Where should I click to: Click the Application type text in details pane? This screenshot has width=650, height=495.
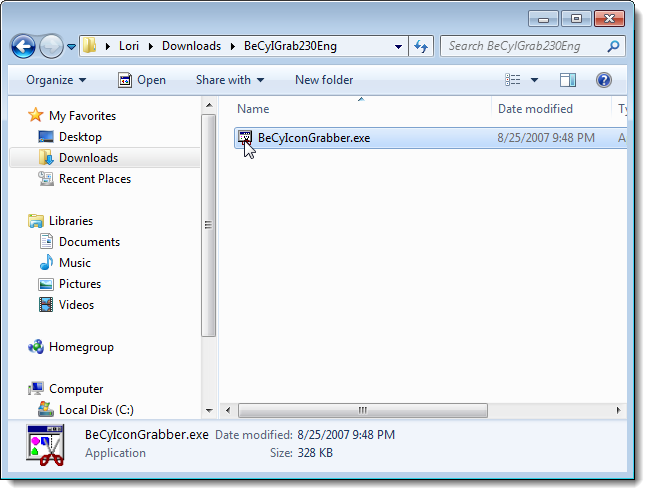point(116,453)
